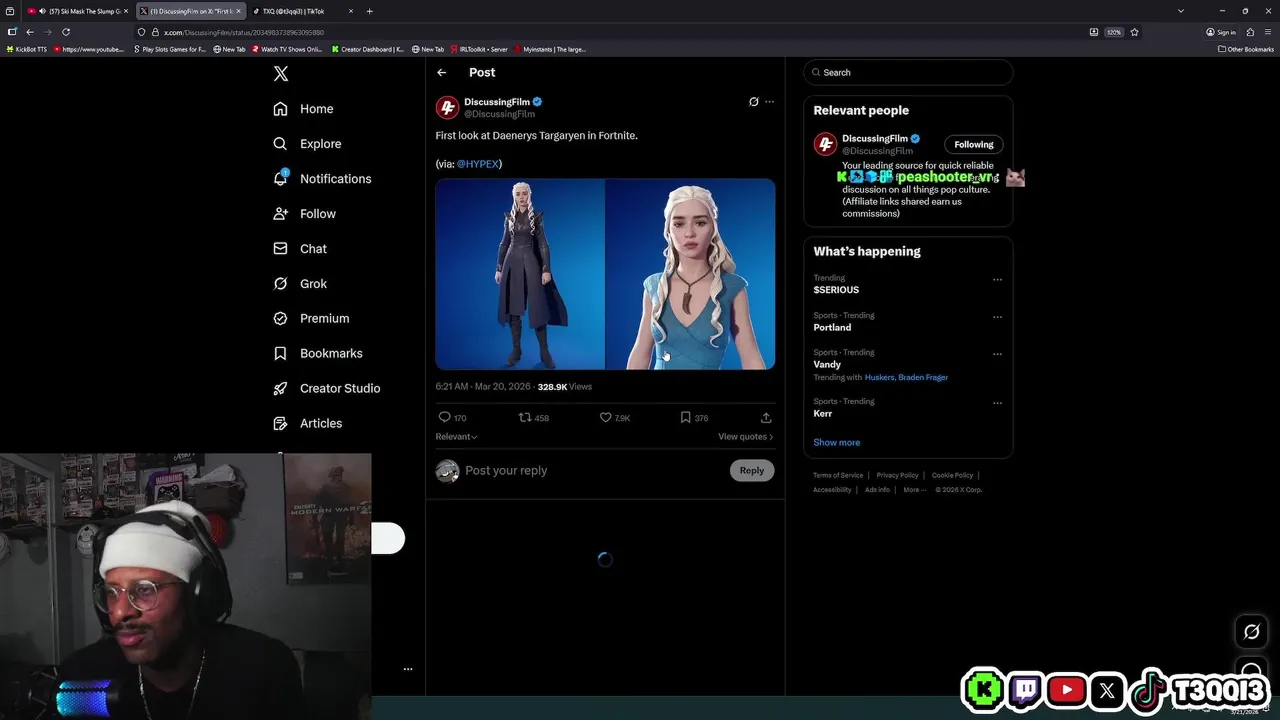Open the Huskers, Braden Frager trending link
1280x720 pixels.
pyautogui.click(x=906, y=378)
